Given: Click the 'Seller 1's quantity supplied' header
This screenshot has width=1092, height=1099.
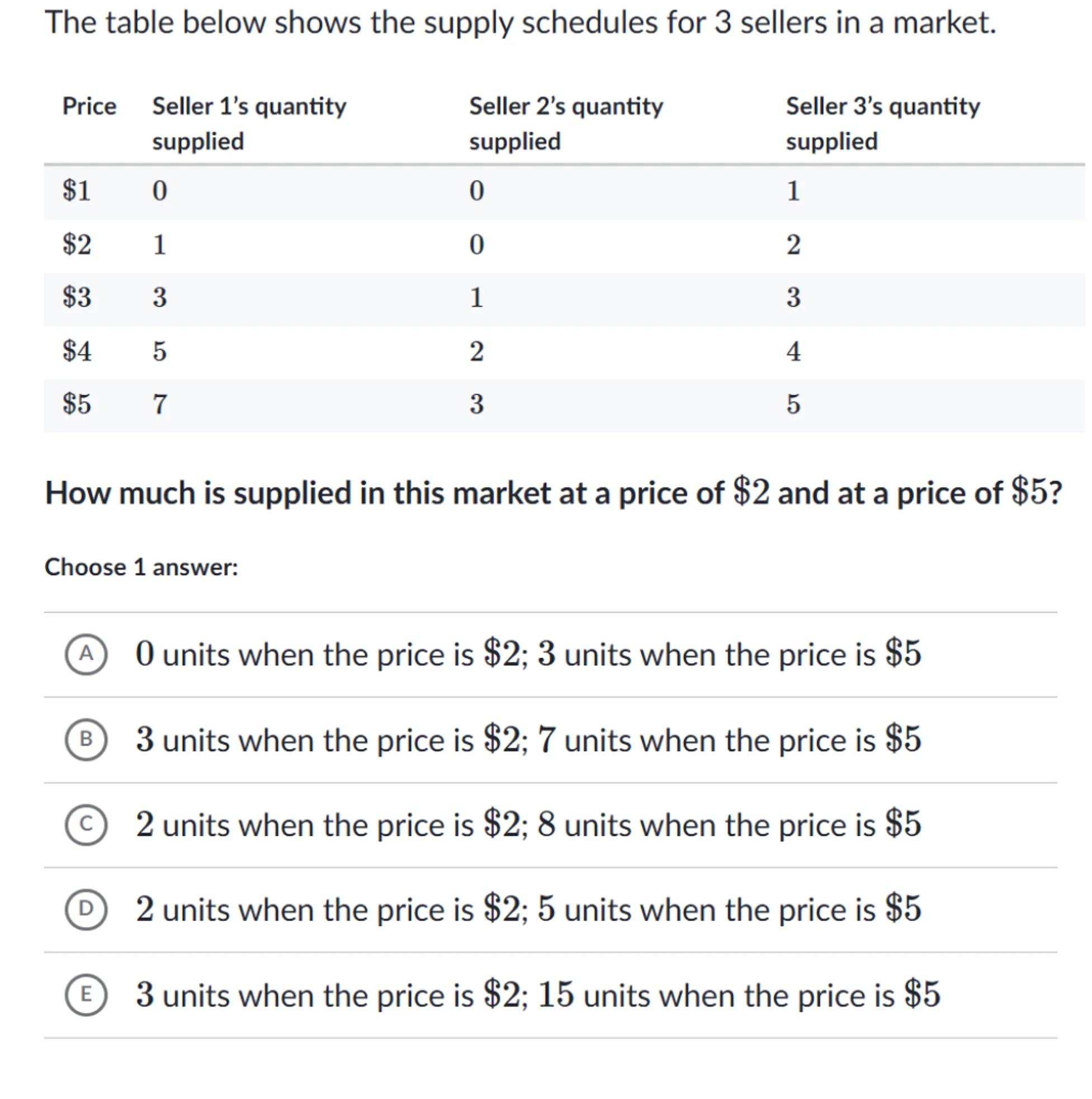Looking at the screenshot, I should [x=249, y=124].
